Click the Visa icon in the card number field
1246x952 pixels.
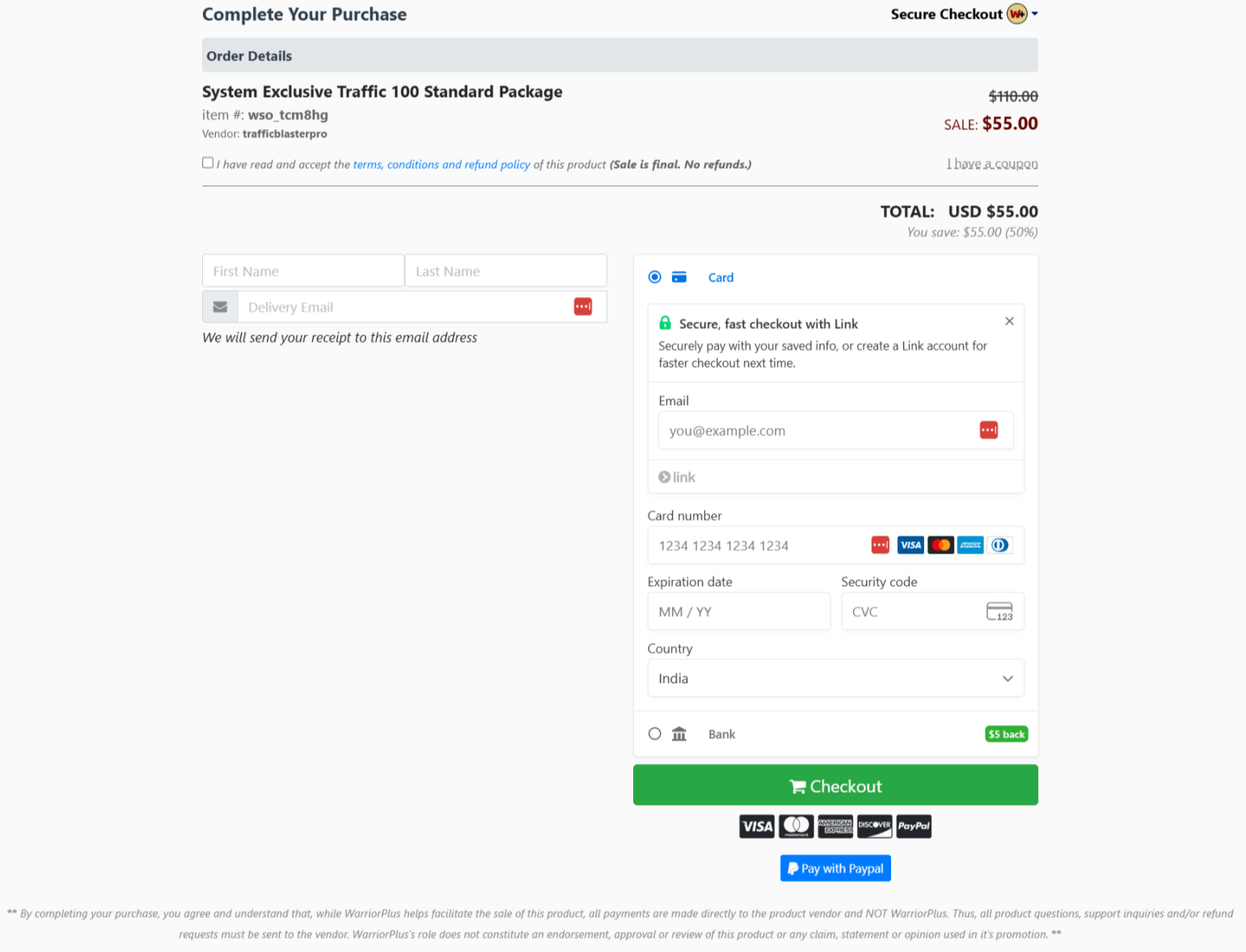pos(910,545)
